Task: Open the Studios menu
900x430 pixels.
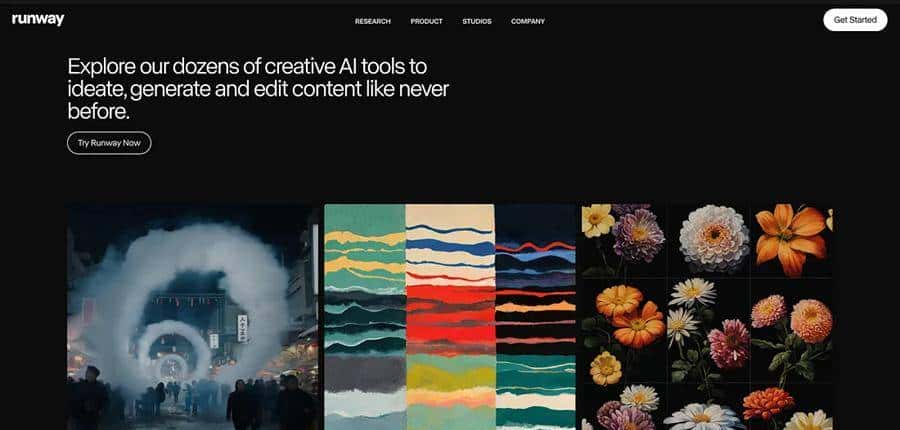Action: pyautogui.click(x=477, y=21)
